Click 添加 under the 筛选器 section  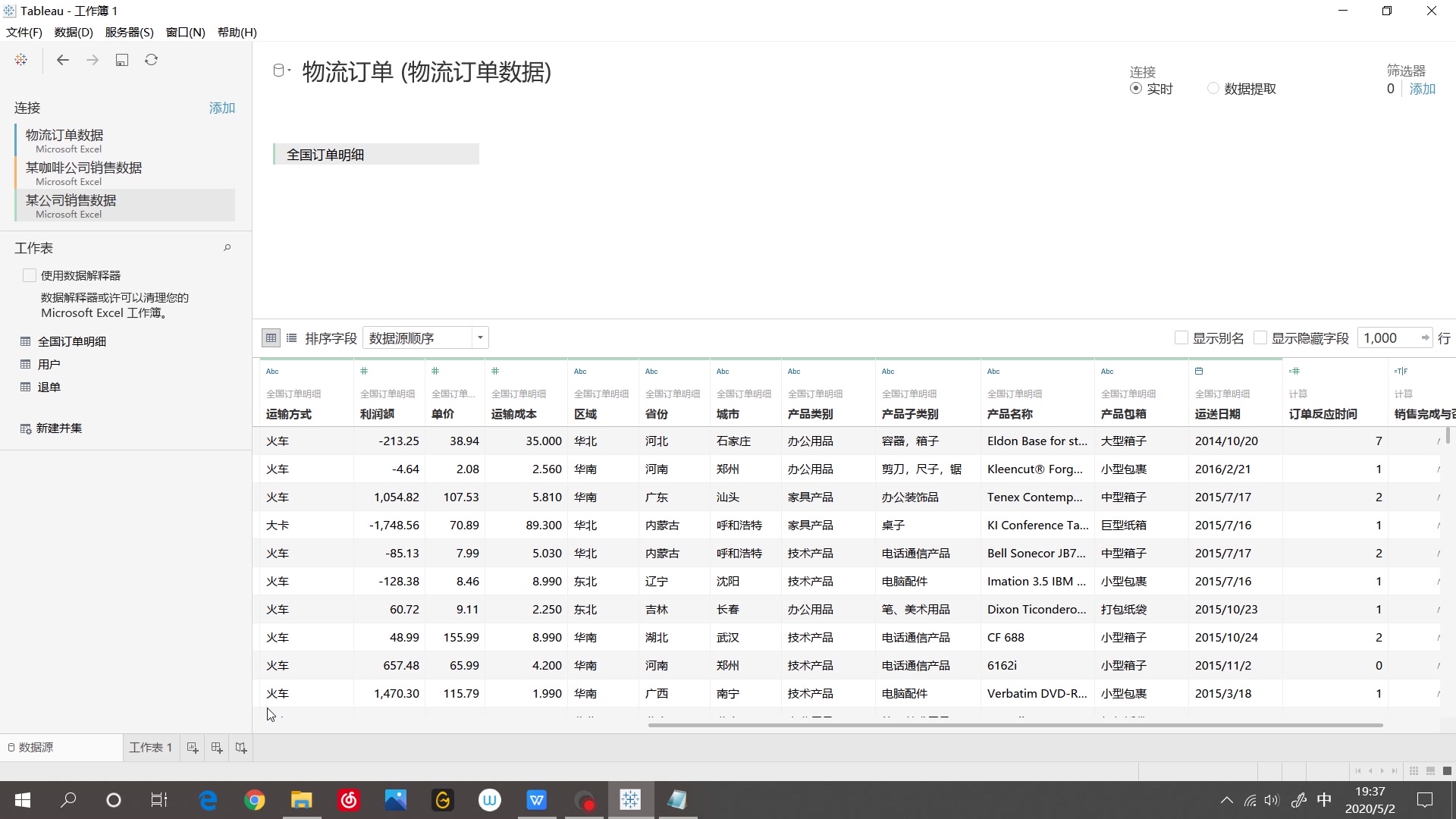click(1422, 88)
